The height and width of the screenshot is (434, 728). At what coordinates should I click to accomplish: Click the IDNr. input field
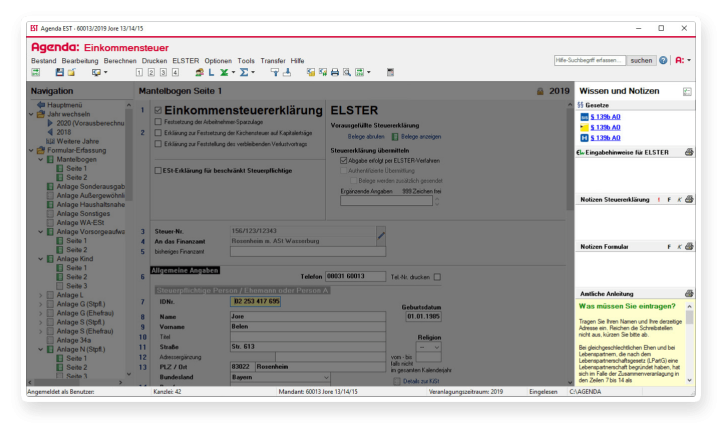tap(256, 300)
